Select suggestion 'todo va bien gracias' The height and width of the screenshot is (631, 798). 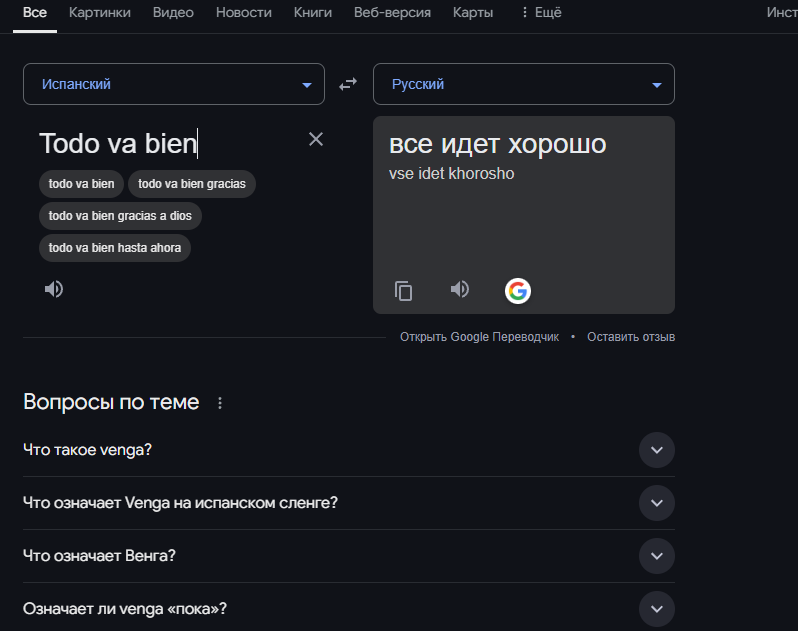(x=192, y=184)
